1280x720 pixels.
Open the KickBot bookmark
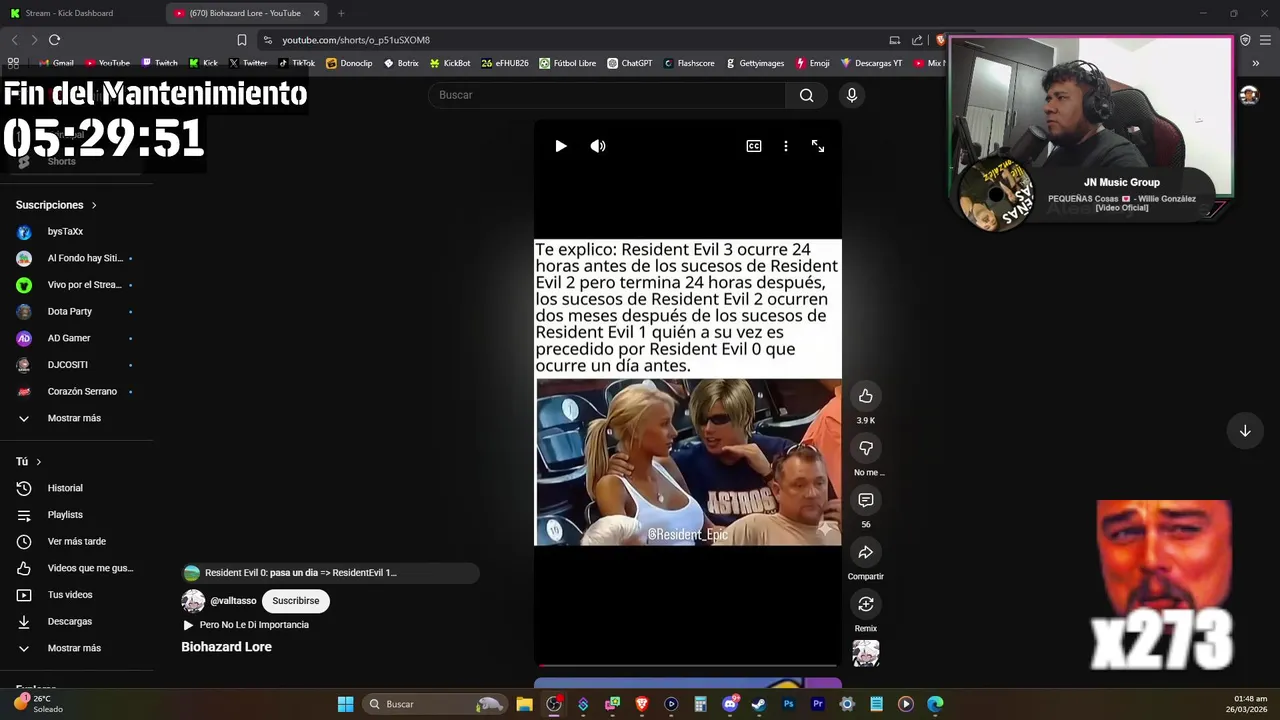coord(450,63)
